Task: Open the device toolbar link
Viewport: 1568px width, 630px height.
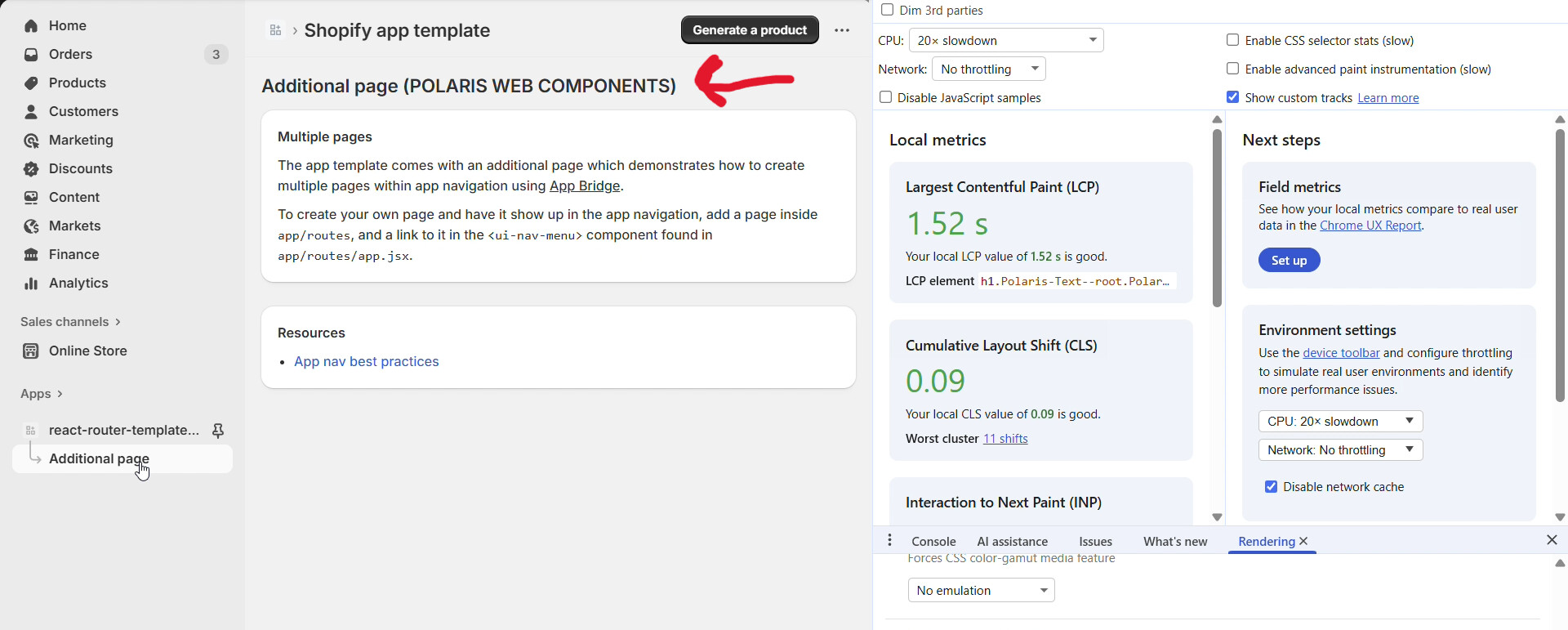Action: [x=1341, y=353]
